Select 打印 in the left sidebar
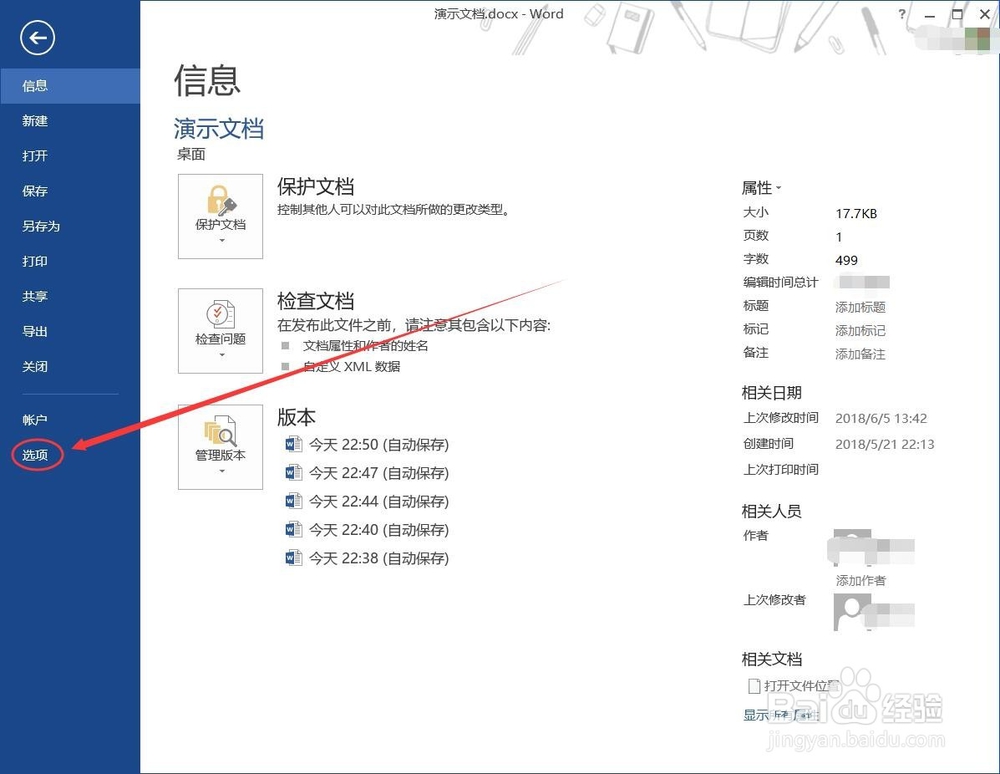Screen dimensions: 1000x774 click(x=70, y=261)
